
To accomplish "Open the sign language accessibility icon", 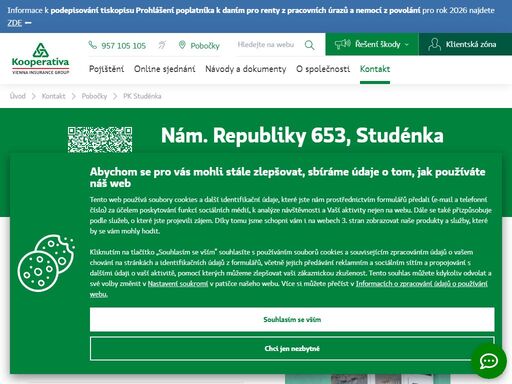I will [x=162, y=45].
